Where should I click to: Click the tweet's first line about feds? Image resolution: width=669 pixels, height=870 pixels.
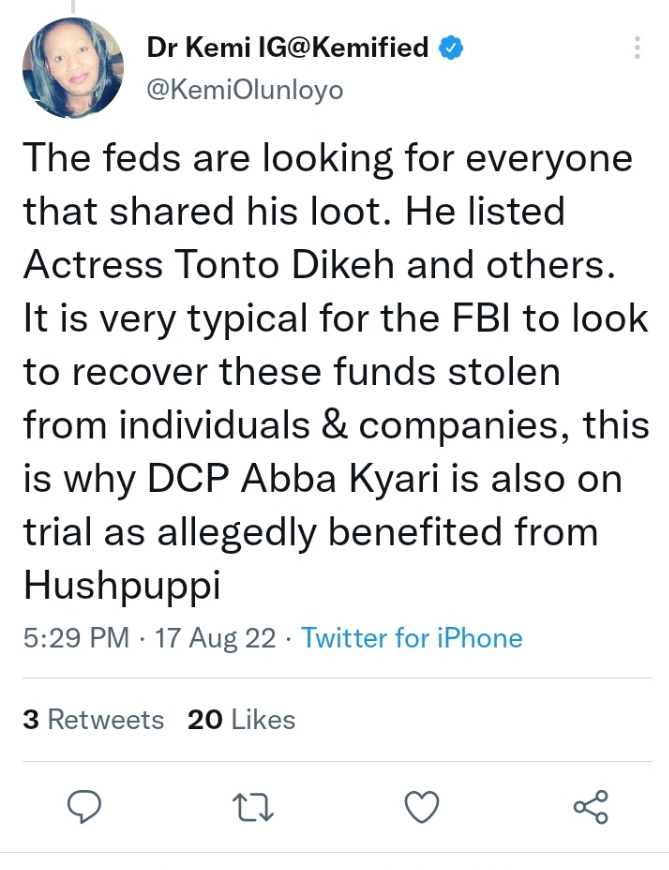327,158
